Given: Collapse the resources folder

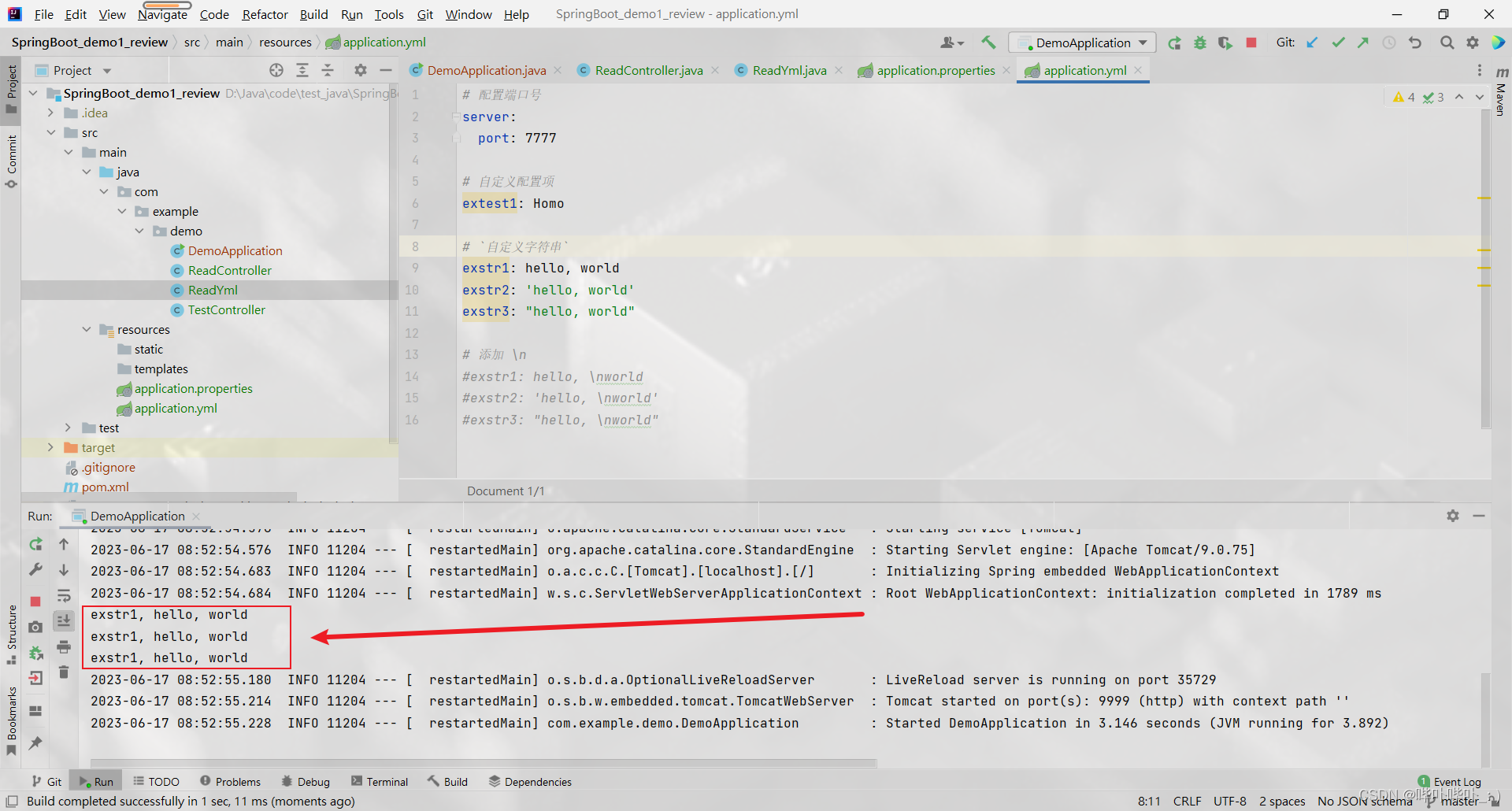Looking at the screenshot, I should click(86, 329).
